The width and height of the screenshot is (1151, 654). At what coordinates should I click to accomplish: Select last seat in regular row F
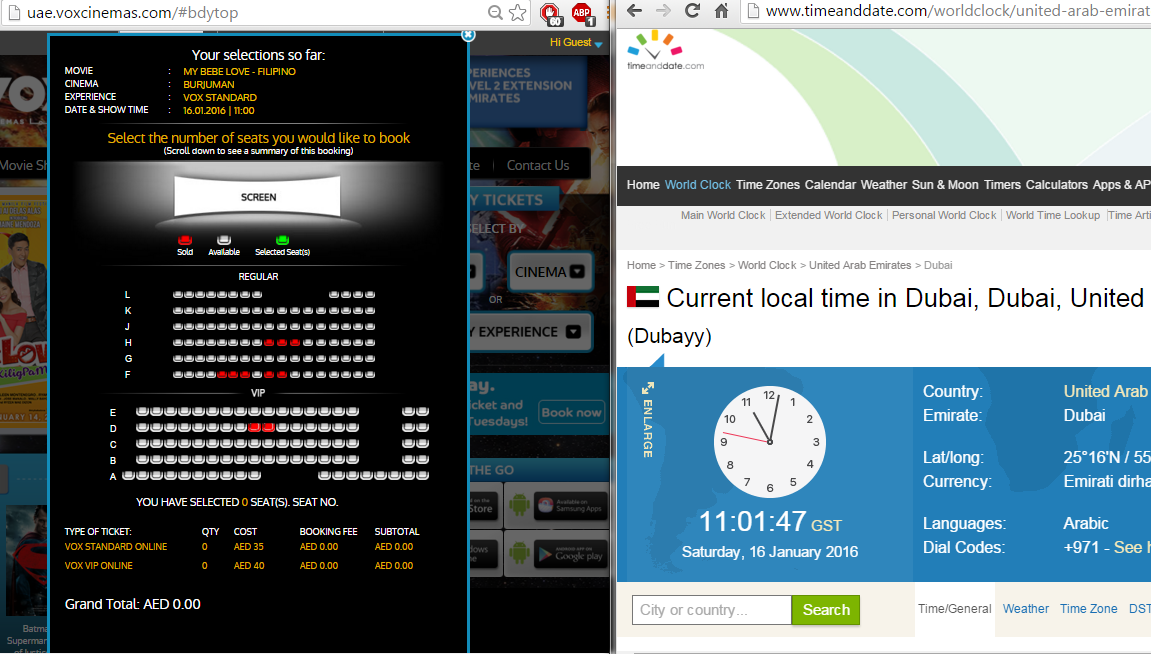click(x=370, y=375)
